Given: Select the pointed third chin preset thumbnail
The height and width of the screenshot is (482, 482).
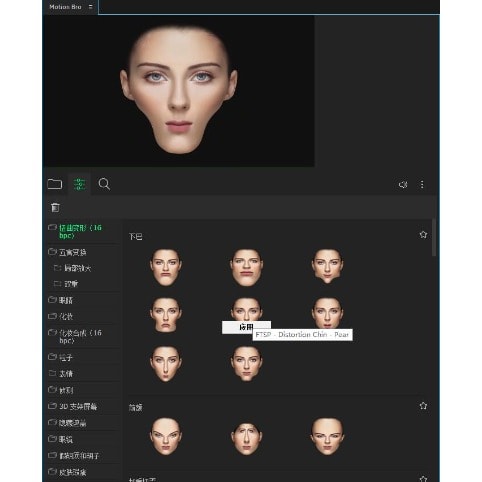Looking at the screenshot, I should pyautogui.click(x=327, y=266).
